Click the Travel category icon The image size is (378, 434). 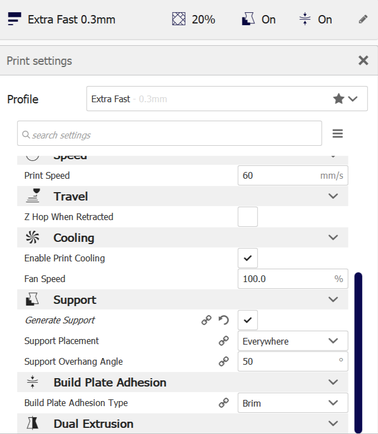coord(33,196)
